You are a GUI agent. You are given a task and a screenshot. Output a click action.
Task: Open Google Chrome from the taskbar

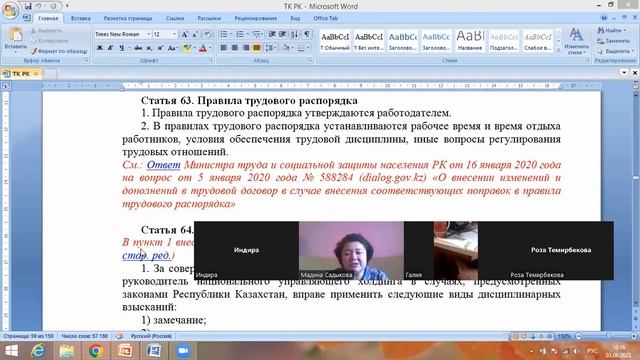(x=96, y=351)
